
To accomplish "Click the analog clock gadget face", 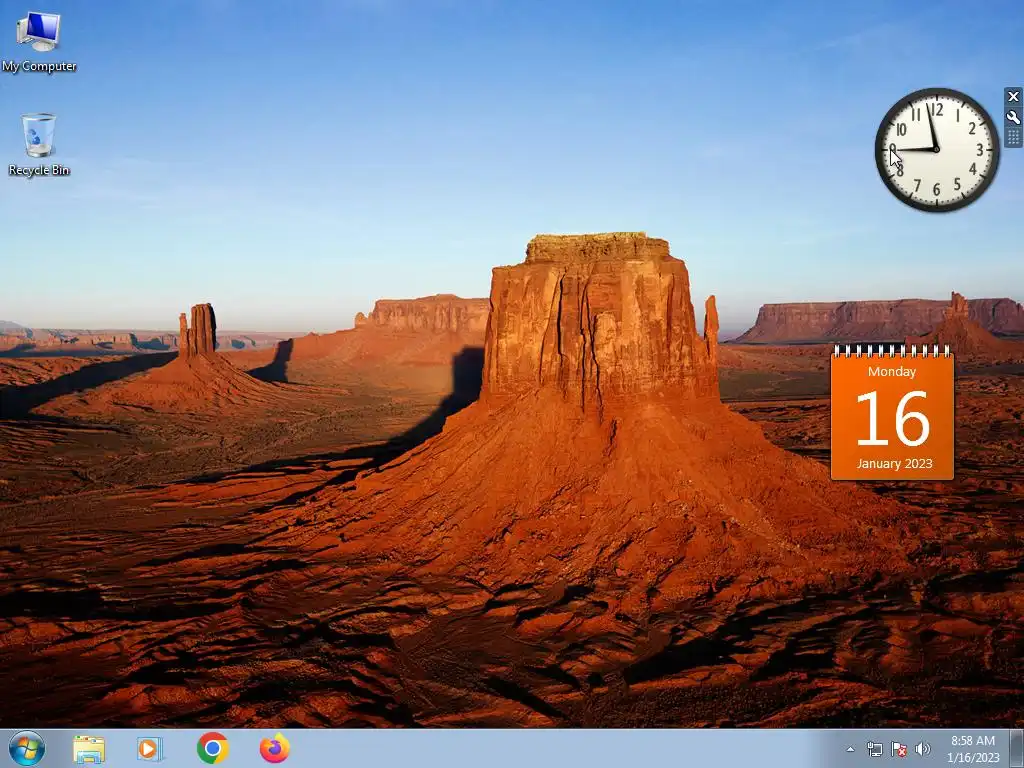I will [x=936, y=150].
